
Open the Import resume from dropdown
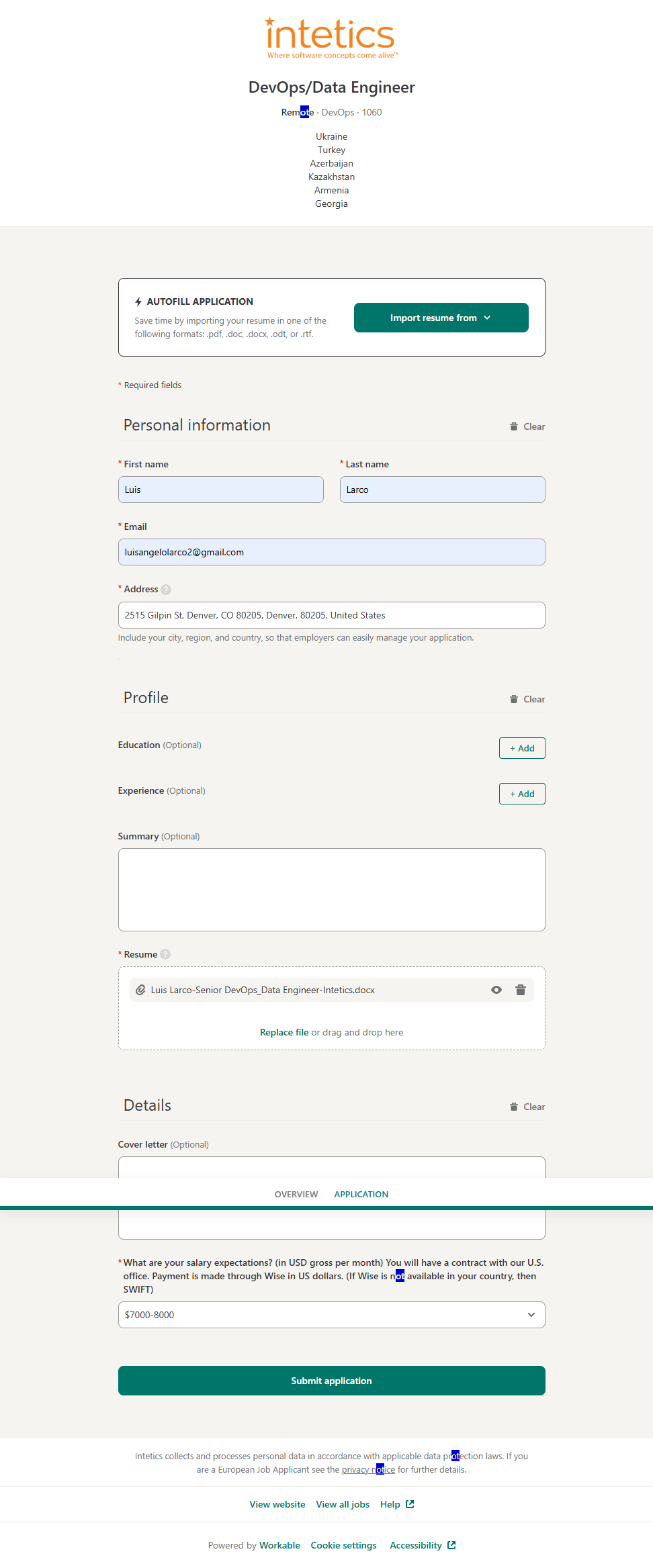[441, 318]
